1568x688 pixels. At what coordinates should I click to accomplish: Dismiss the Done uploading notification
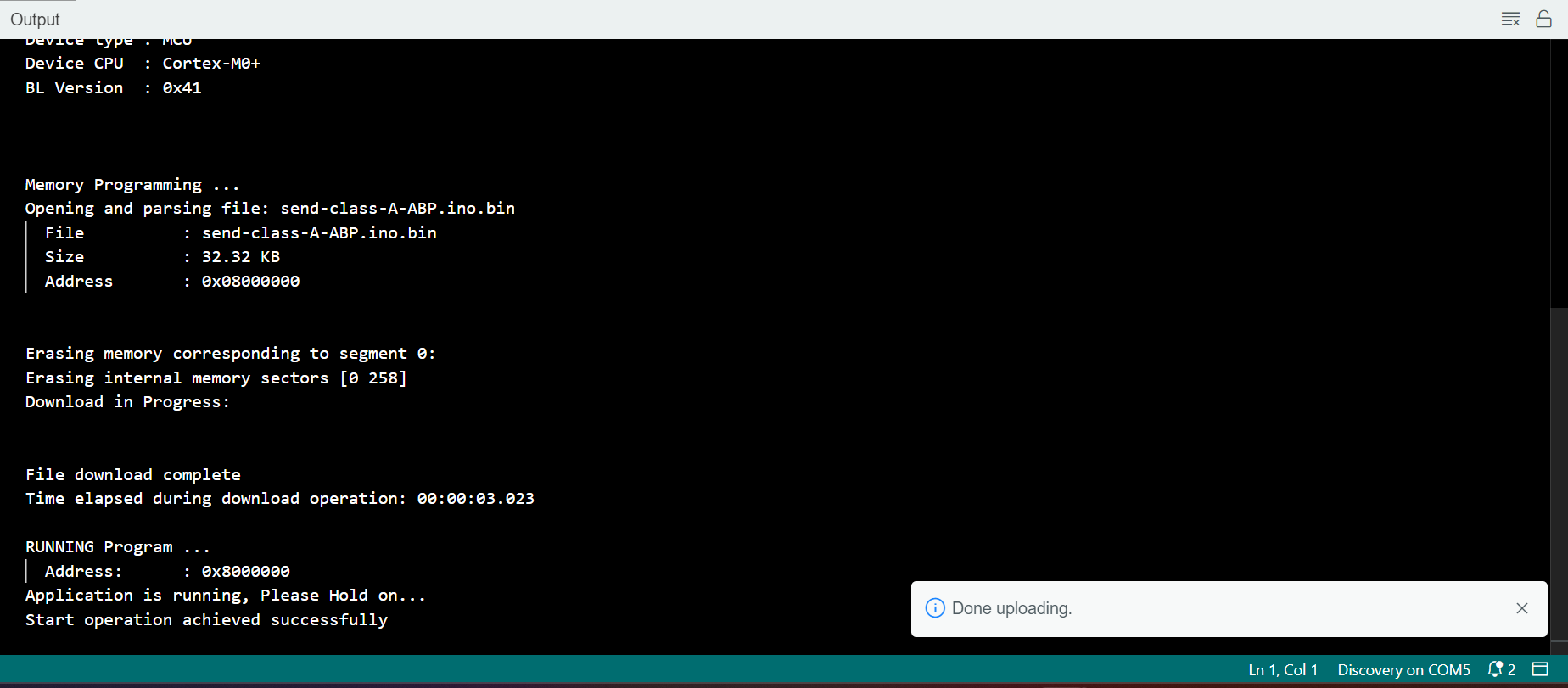[x=1521, y=608]
